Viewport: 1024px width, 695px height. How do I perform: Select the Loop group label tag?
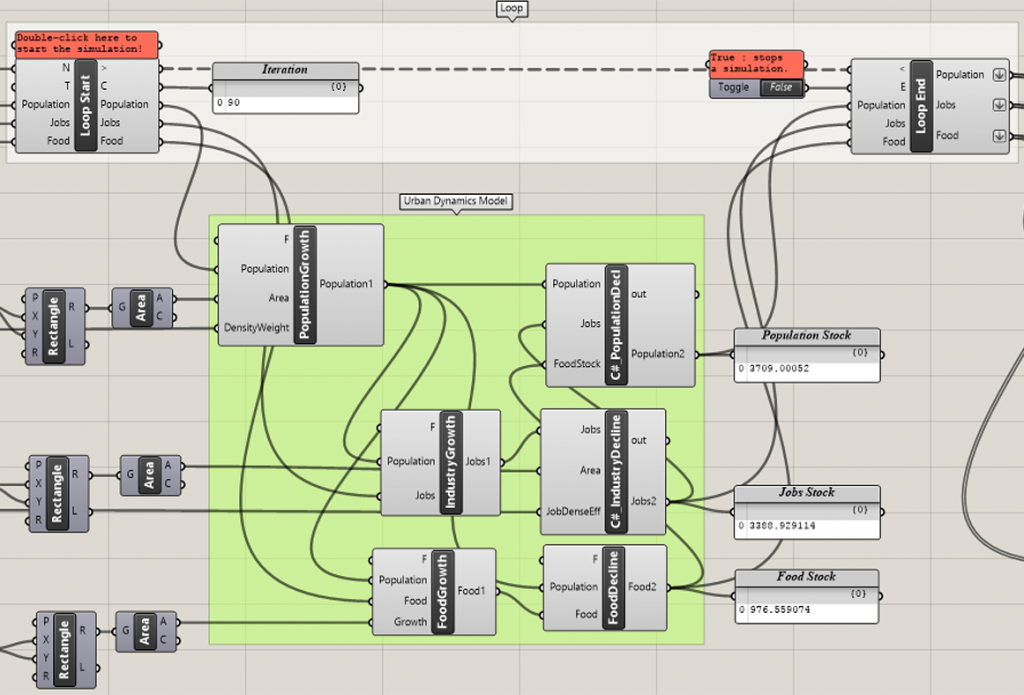(511, 8)
